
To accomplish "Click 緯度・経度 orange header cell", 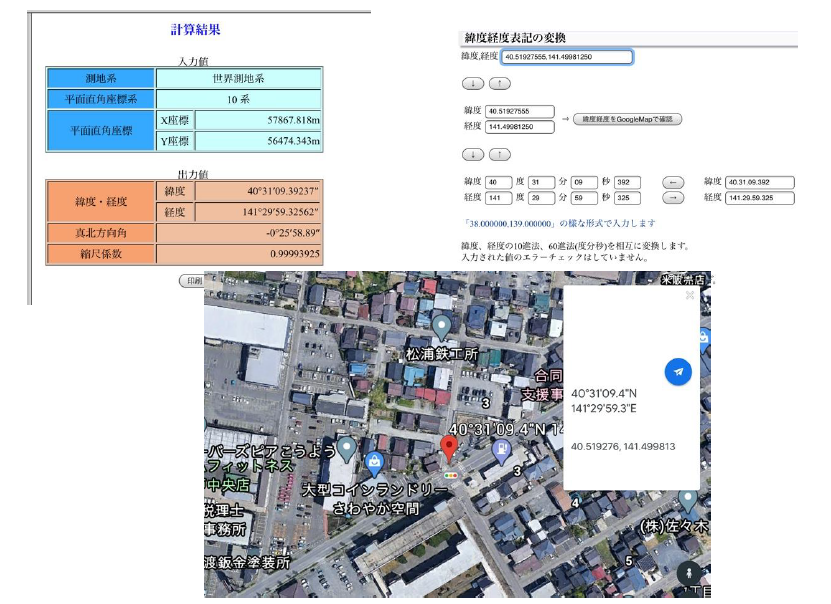I will (101, 201).
